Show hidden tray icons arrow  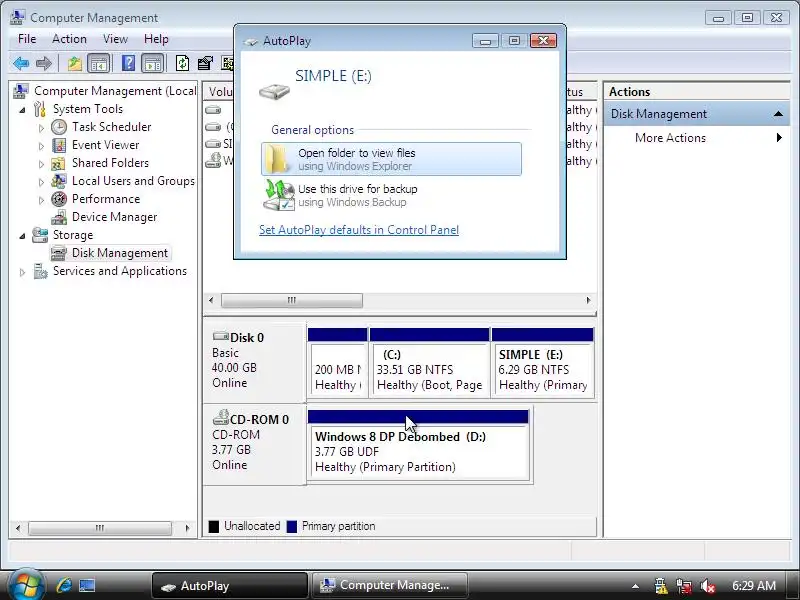coord(635,586)
